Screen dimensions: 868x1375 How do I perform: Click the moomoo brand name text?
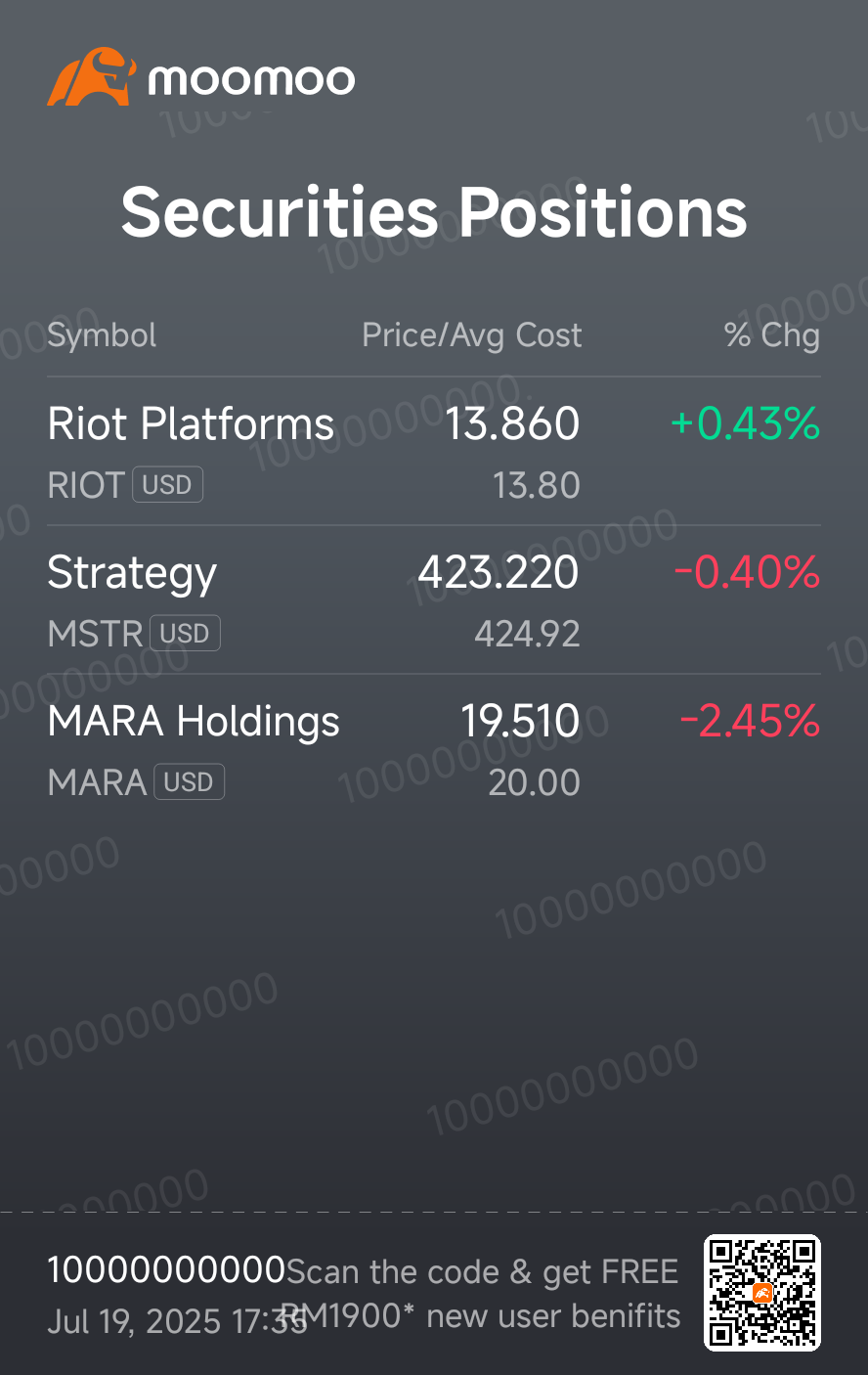click(x=251, y=80)
